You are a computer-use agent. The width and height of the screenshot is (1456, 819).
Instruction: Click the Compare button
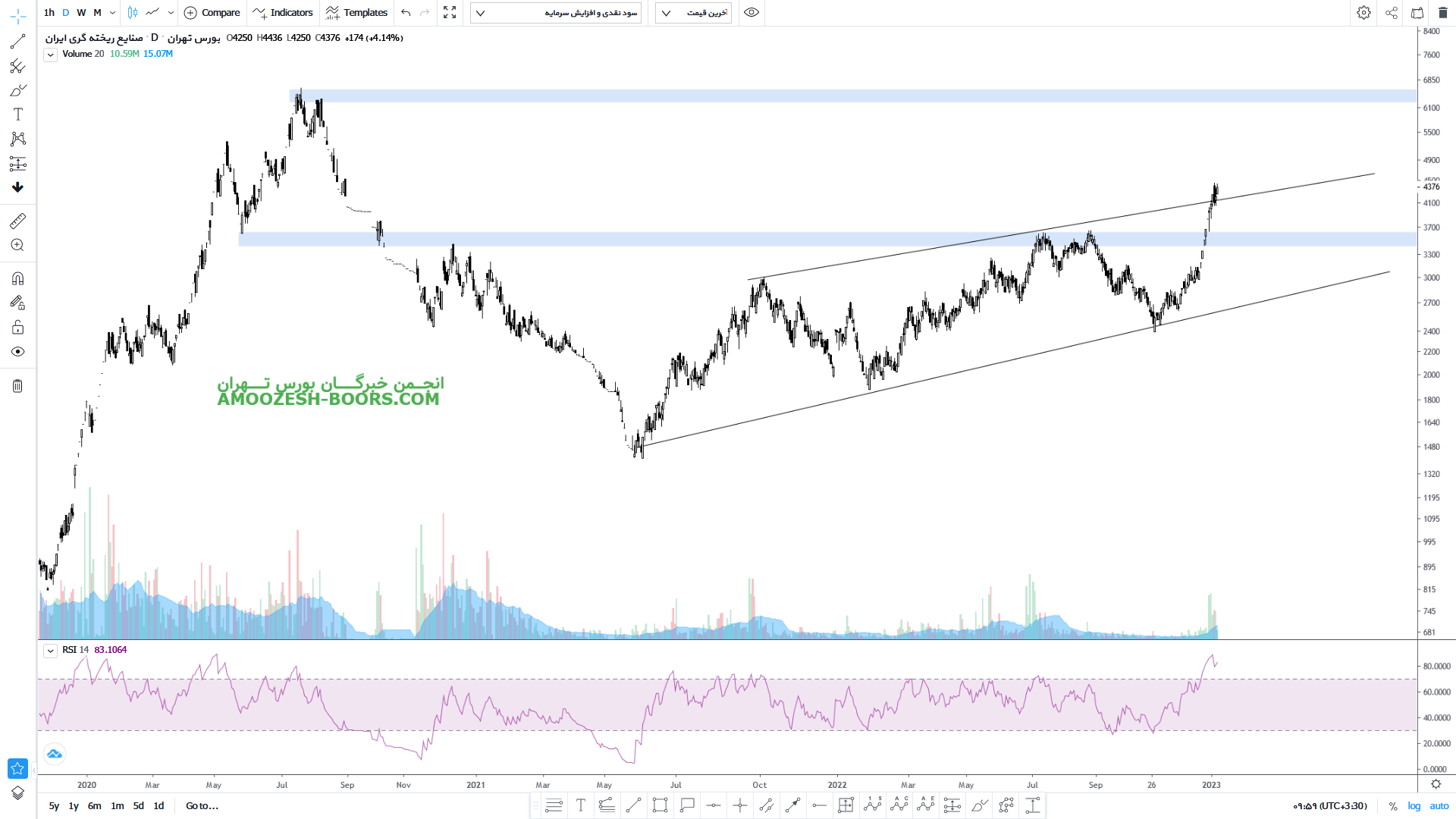pos(212,13)
